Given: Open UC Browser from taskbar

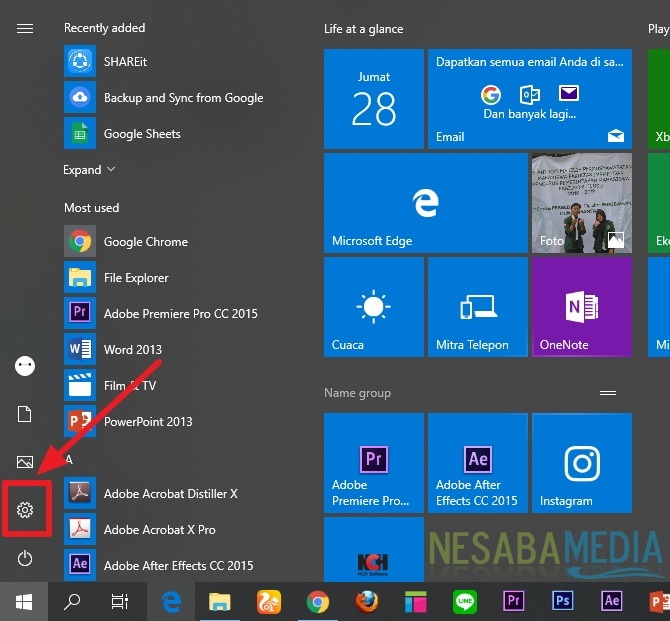Looking at the screenshot, I should (269, 602).
